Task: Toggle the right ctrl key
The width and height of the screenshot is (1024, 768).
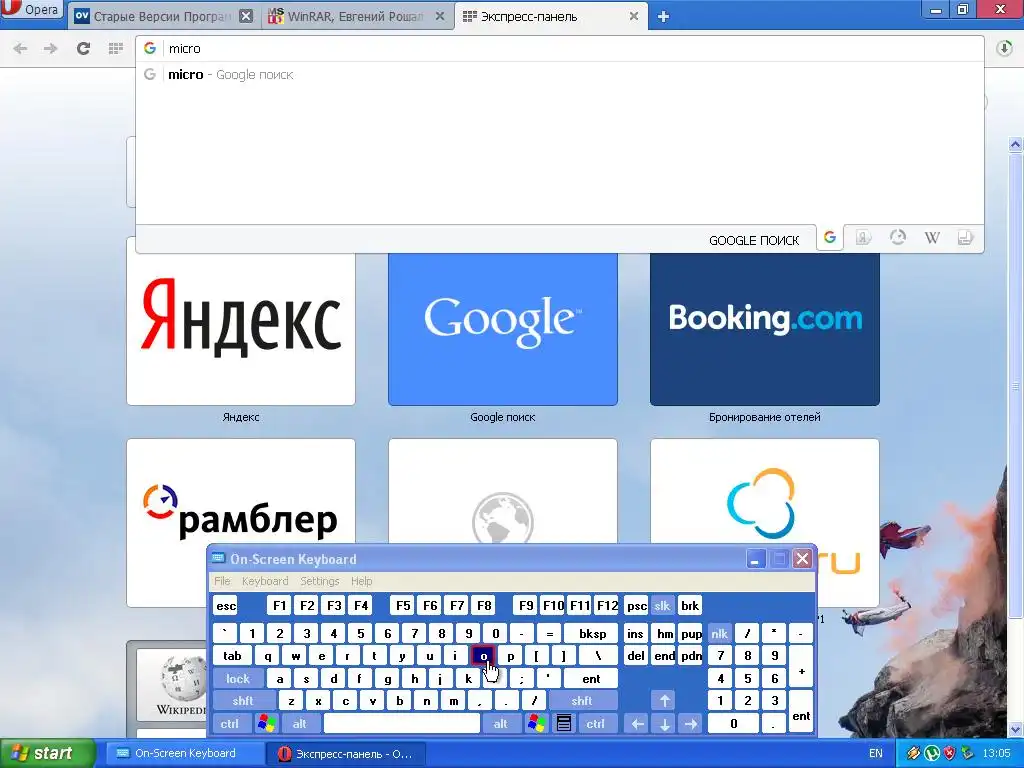Action: click(x=596, y=724)
